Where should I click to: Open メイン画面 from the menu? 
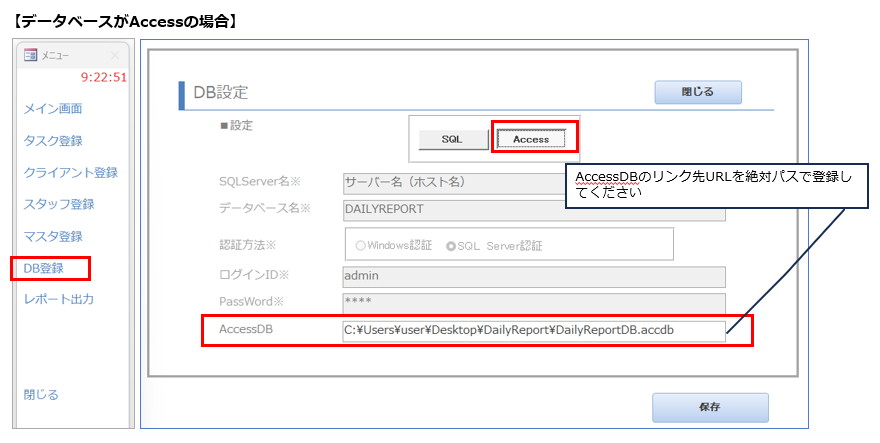(x=53, y=108)
